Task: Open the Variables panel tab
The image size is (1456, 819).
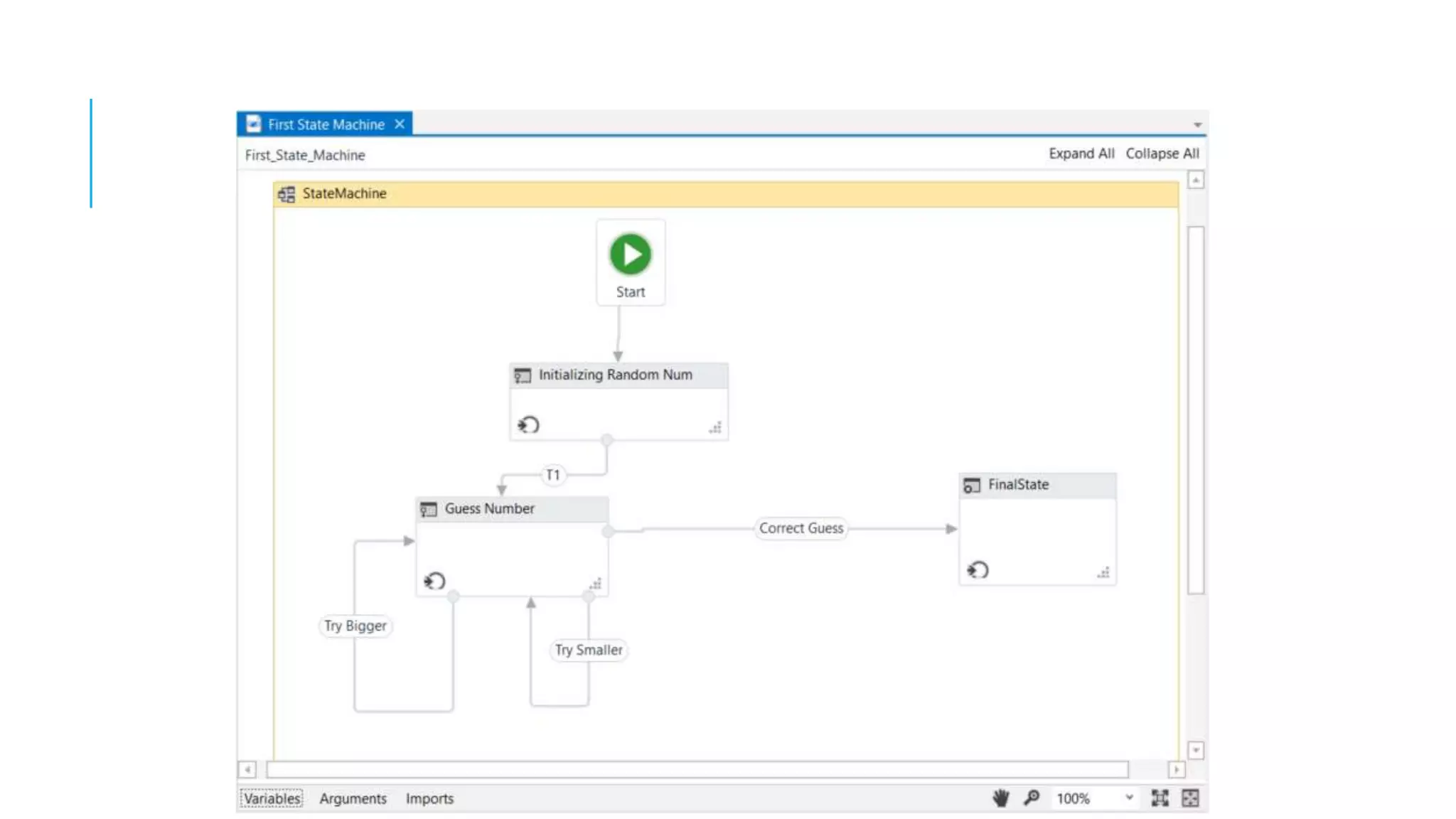Action: click(x=272, y=798)
